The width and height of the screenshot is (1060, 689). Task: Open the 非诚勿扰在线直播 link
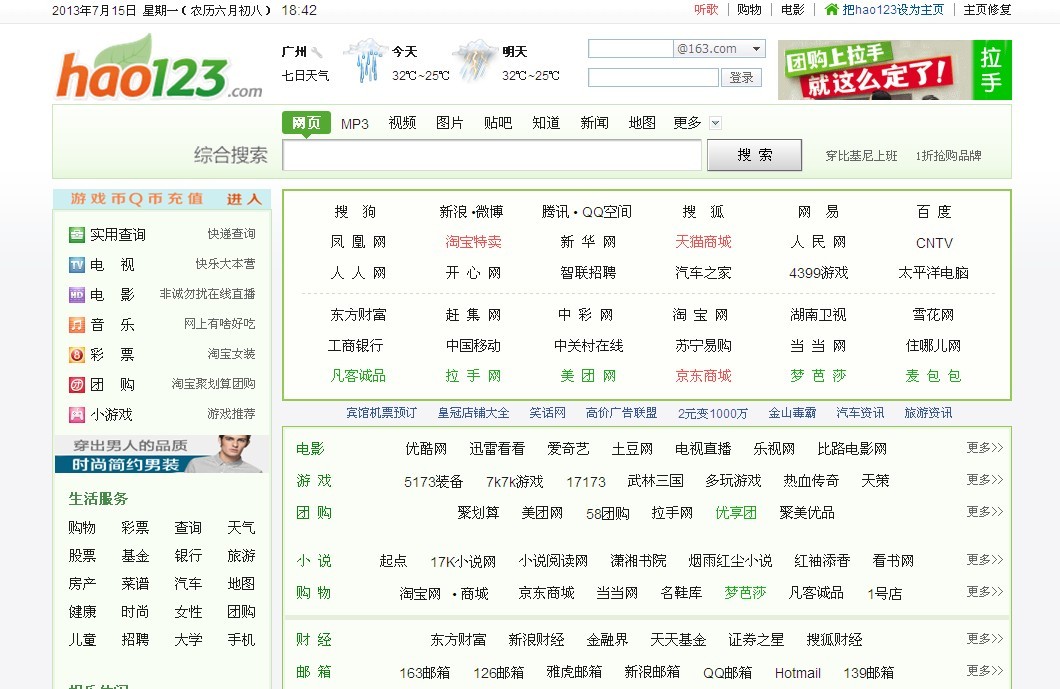[x=208, y=294]
